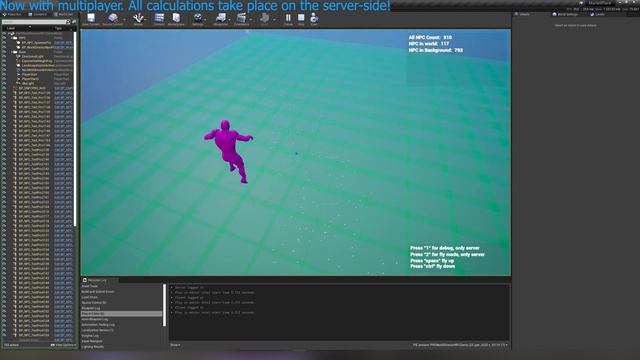This screenshot has width=640, height=360.
Task: Open the Blueprints dropdown arrow
Action: point(230,19)
